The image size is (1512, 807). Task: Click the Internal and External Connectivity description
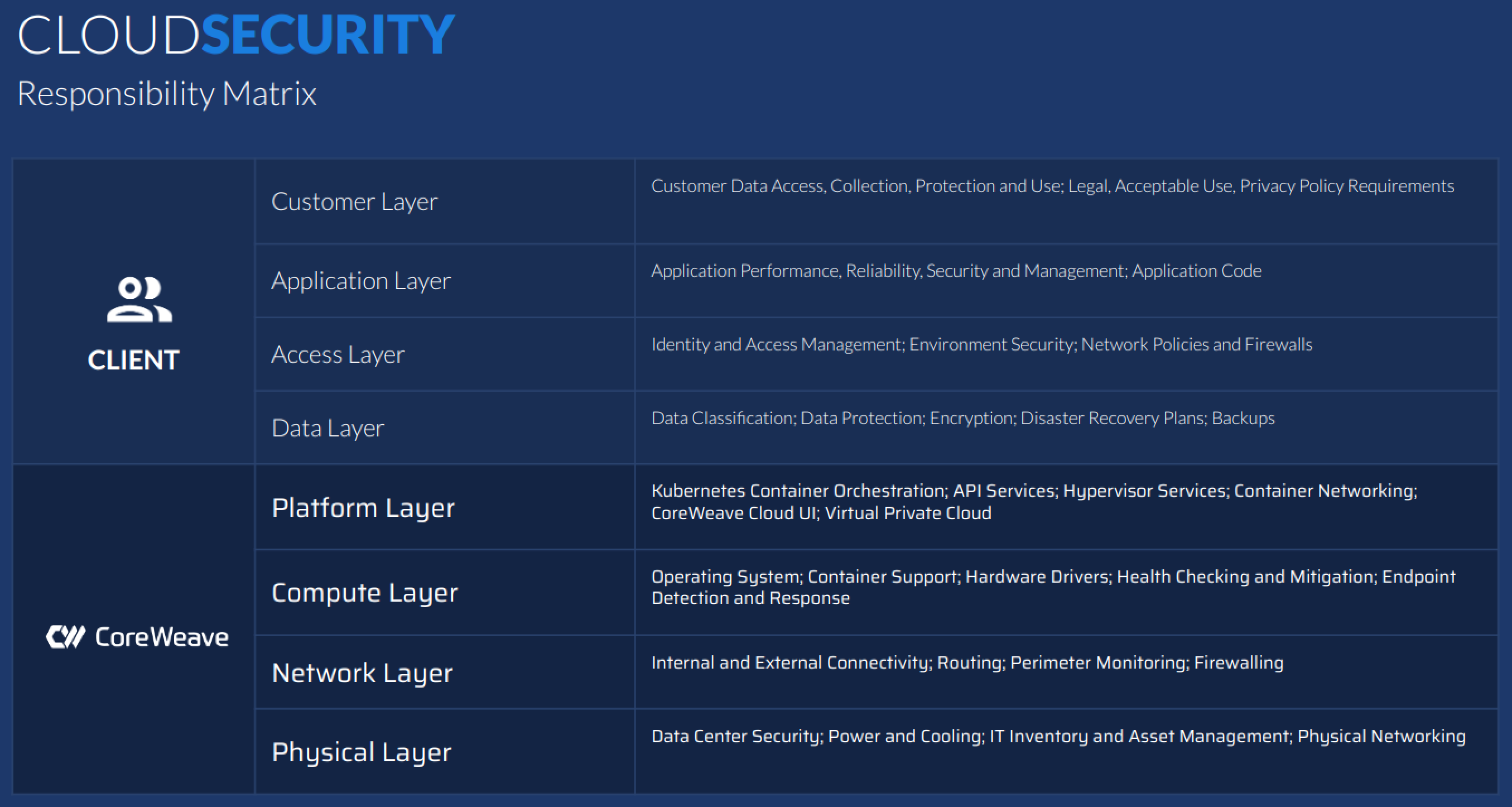(967, 662)
